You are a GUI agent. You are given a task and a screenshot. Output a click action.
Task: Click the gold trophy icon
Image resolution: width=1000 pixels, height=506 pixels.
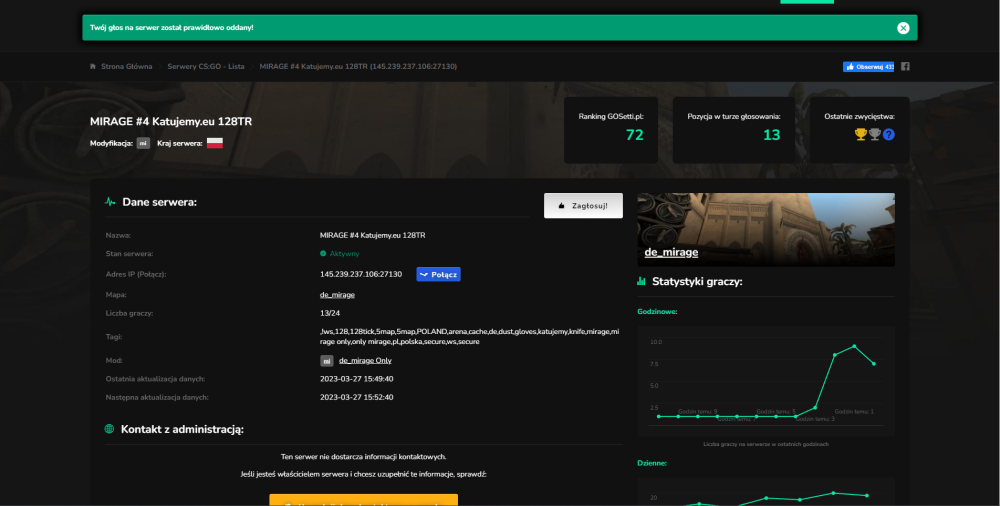[x=861, y=135]
